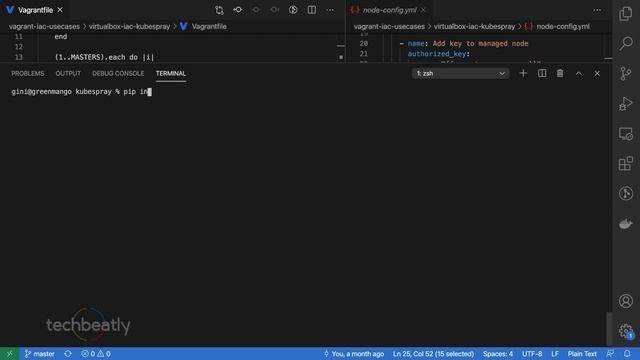Open the Manage gear settings icon
This screenshot has width=640, height=360.
(626, 331)
